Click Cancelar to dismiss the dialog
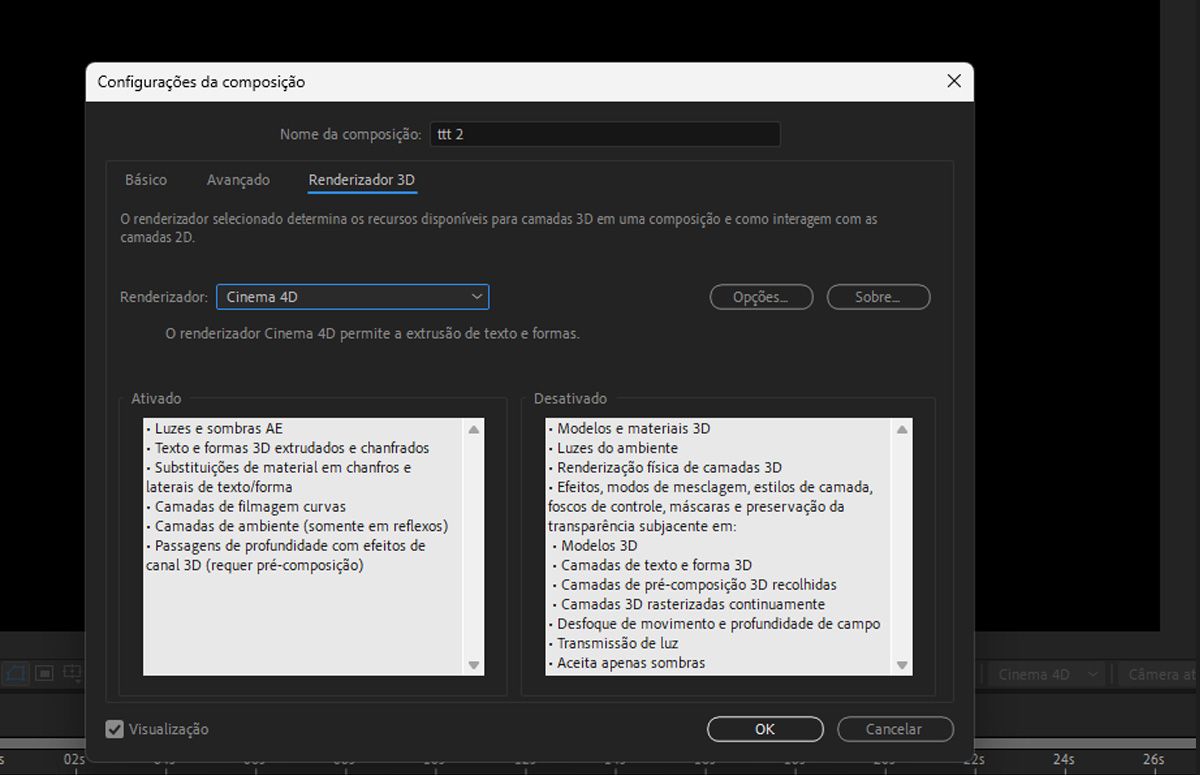This screenshot has width=1200, height=775. click(x=895, y=729)
